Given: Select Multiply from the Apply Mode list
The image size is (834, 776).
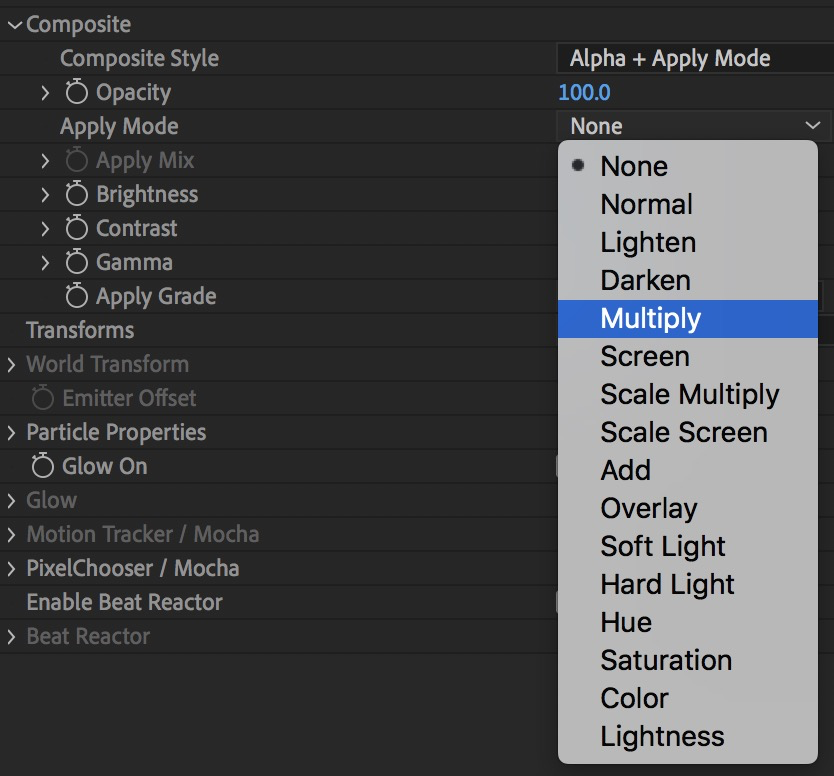Looking at the screenshot, I should 650,319.
